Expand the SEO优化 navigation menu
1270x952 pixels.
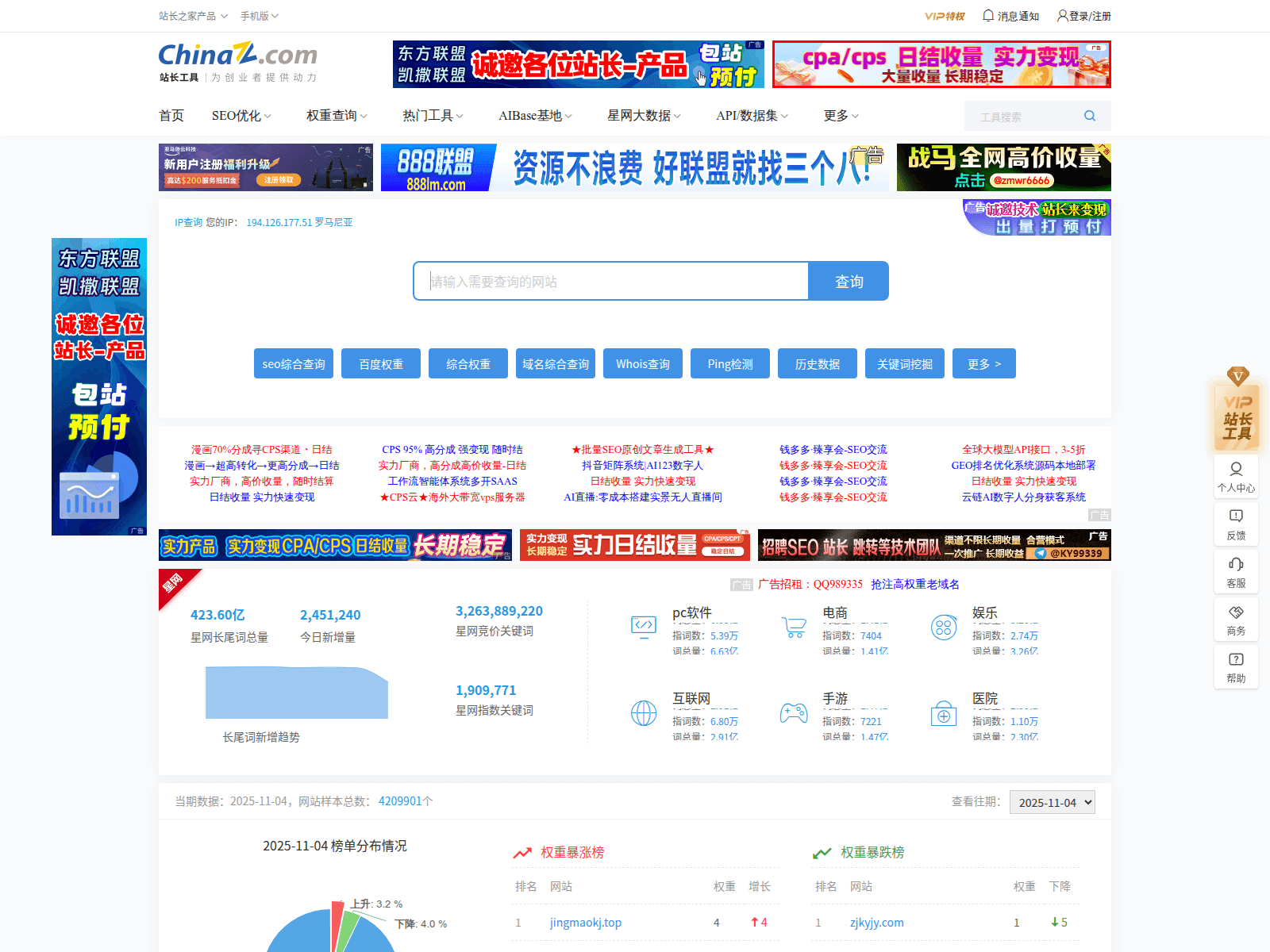(241, 116)
